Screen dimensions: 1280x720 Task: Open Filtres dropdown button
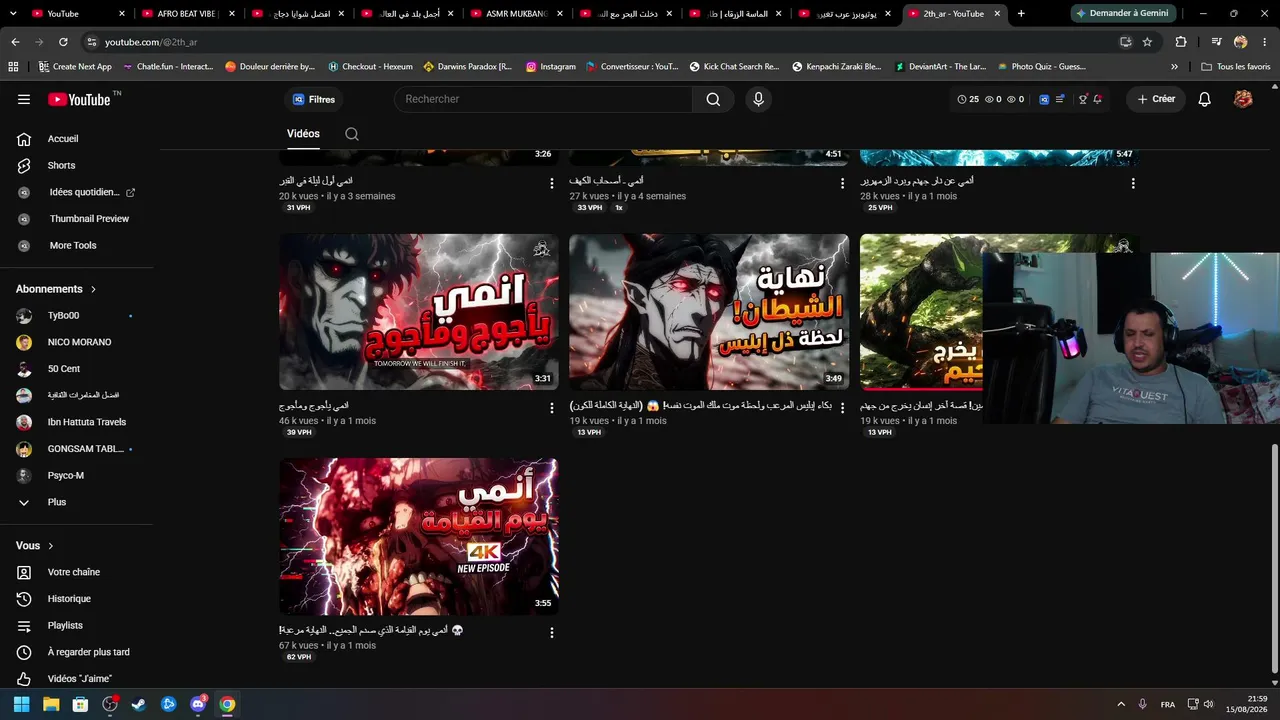(314, 99)
